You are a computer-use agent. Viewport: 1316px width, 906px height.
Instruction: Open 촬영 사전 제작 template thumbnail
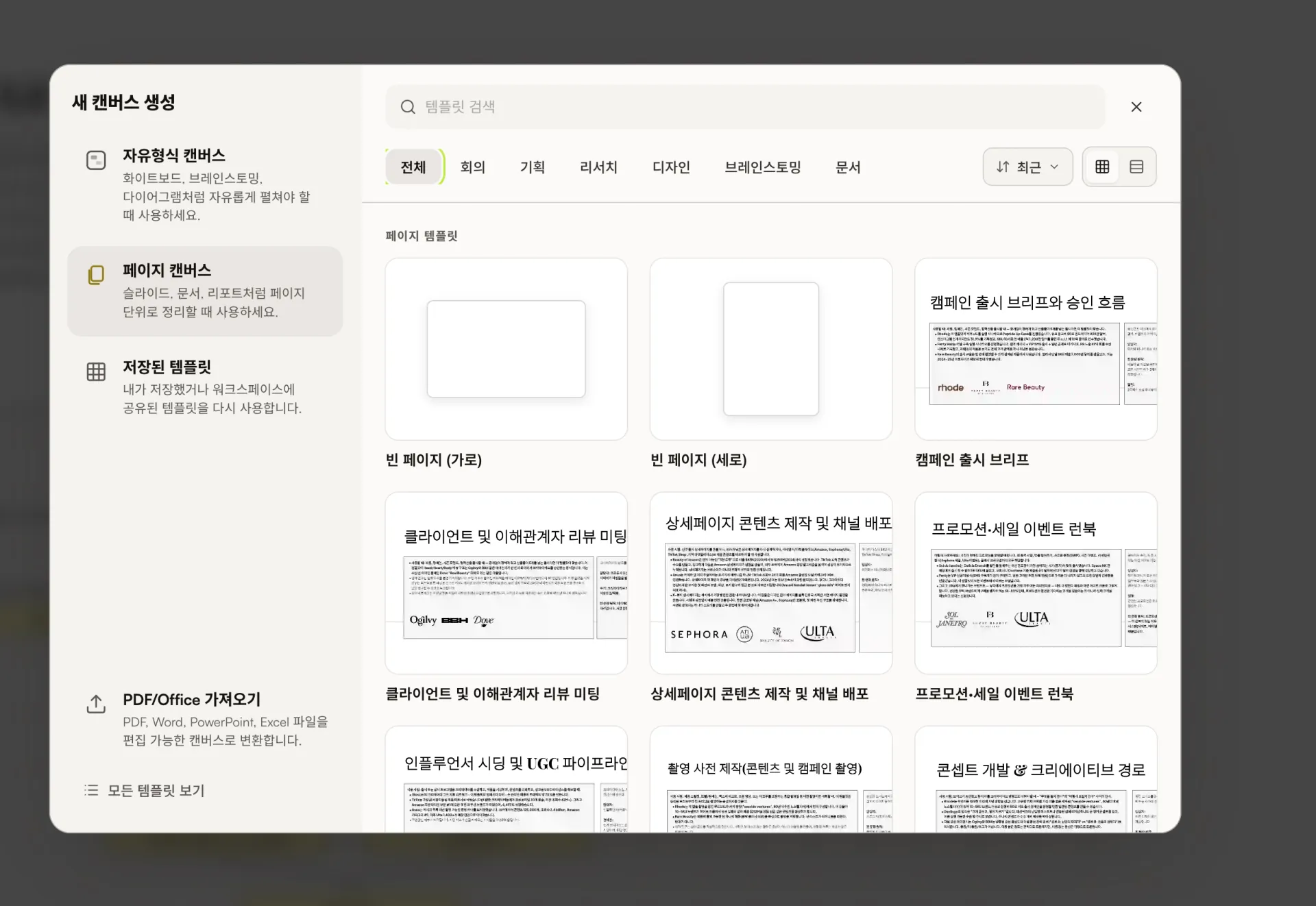click(x=771, y=779)
